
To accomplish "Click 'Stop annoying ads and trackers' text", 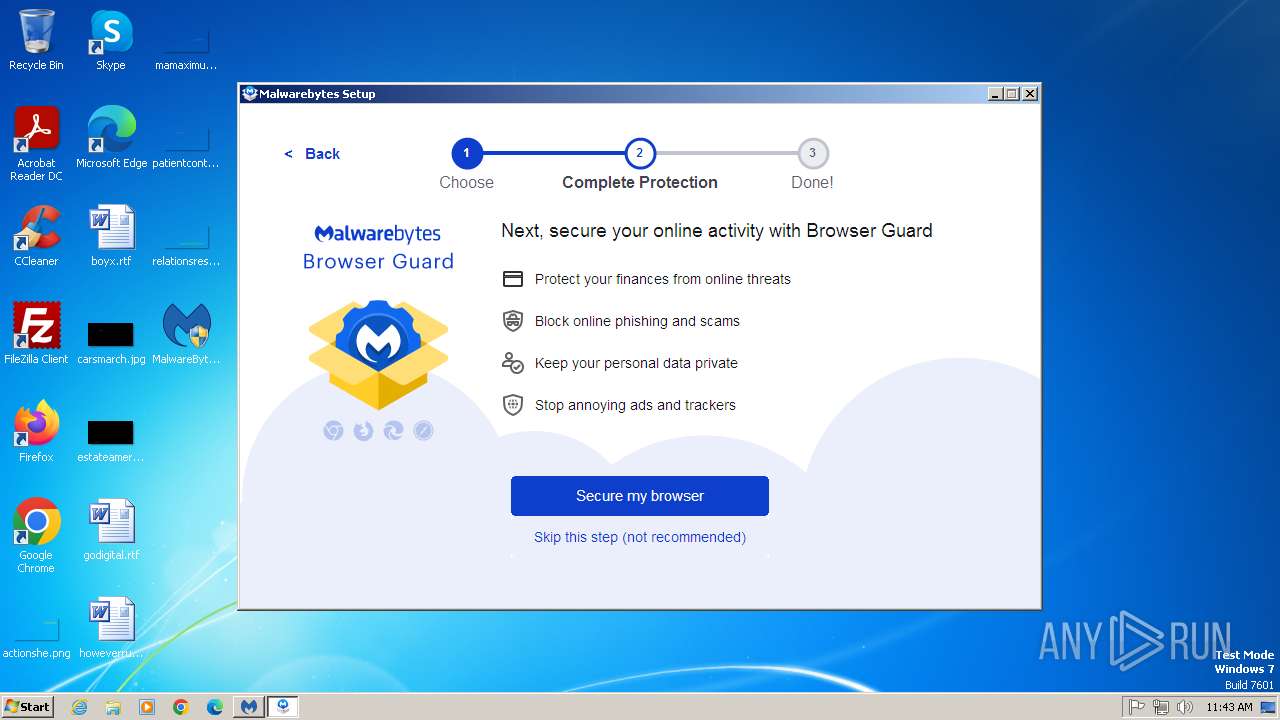I will [635, 405].
